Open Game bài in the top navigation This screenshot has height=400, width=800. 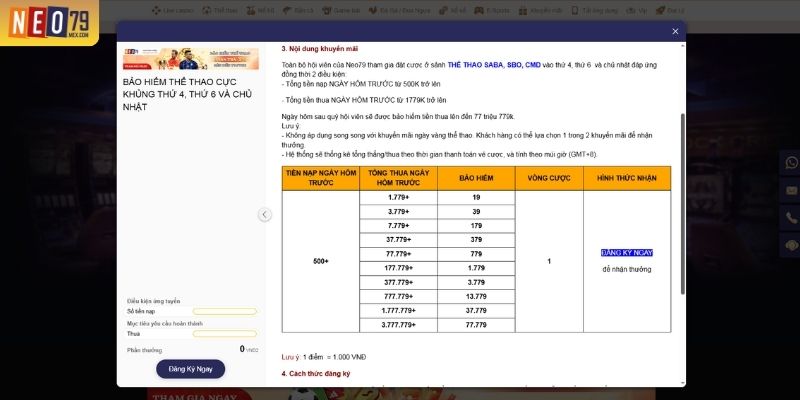pos(341,10)
